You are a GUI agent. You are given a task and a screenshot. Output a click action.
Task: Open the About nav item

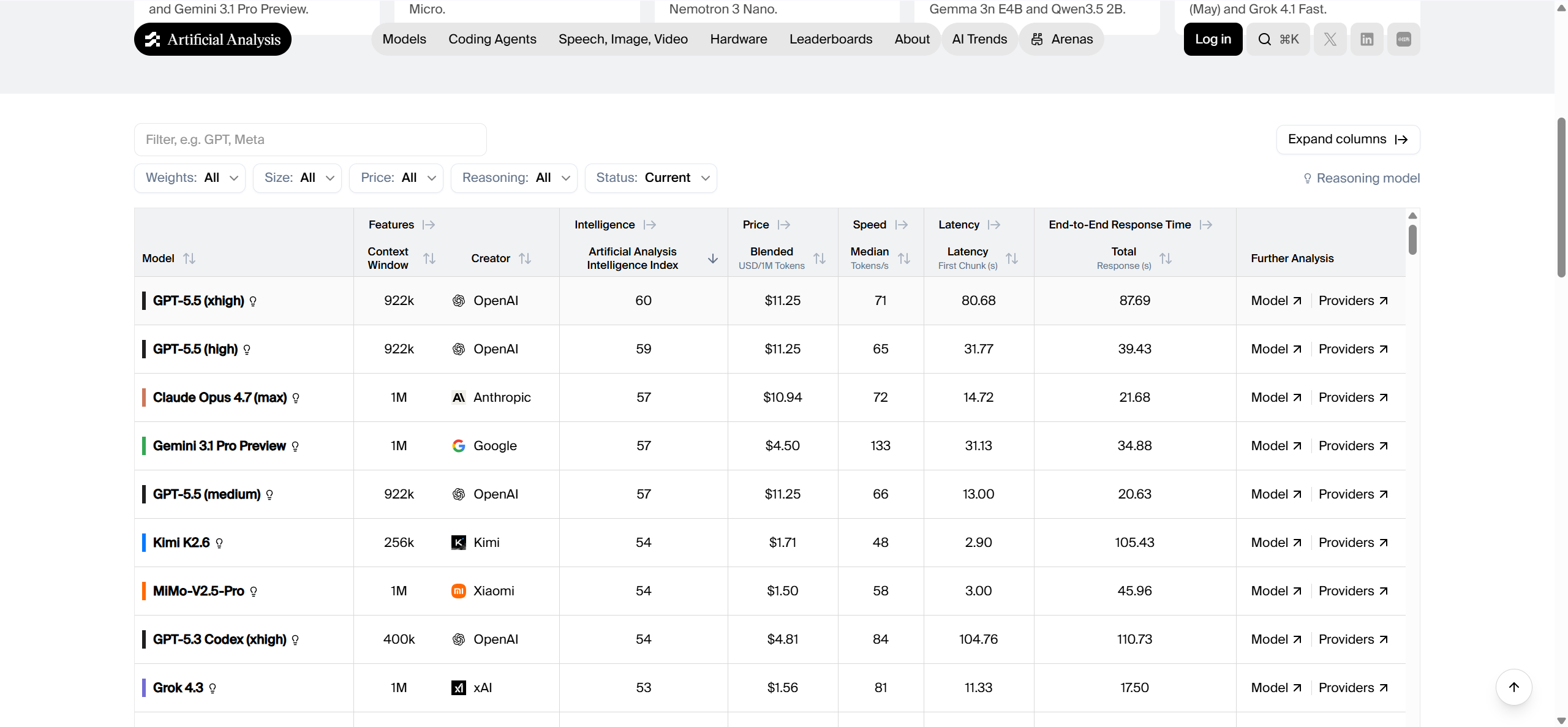pos(912,39)
